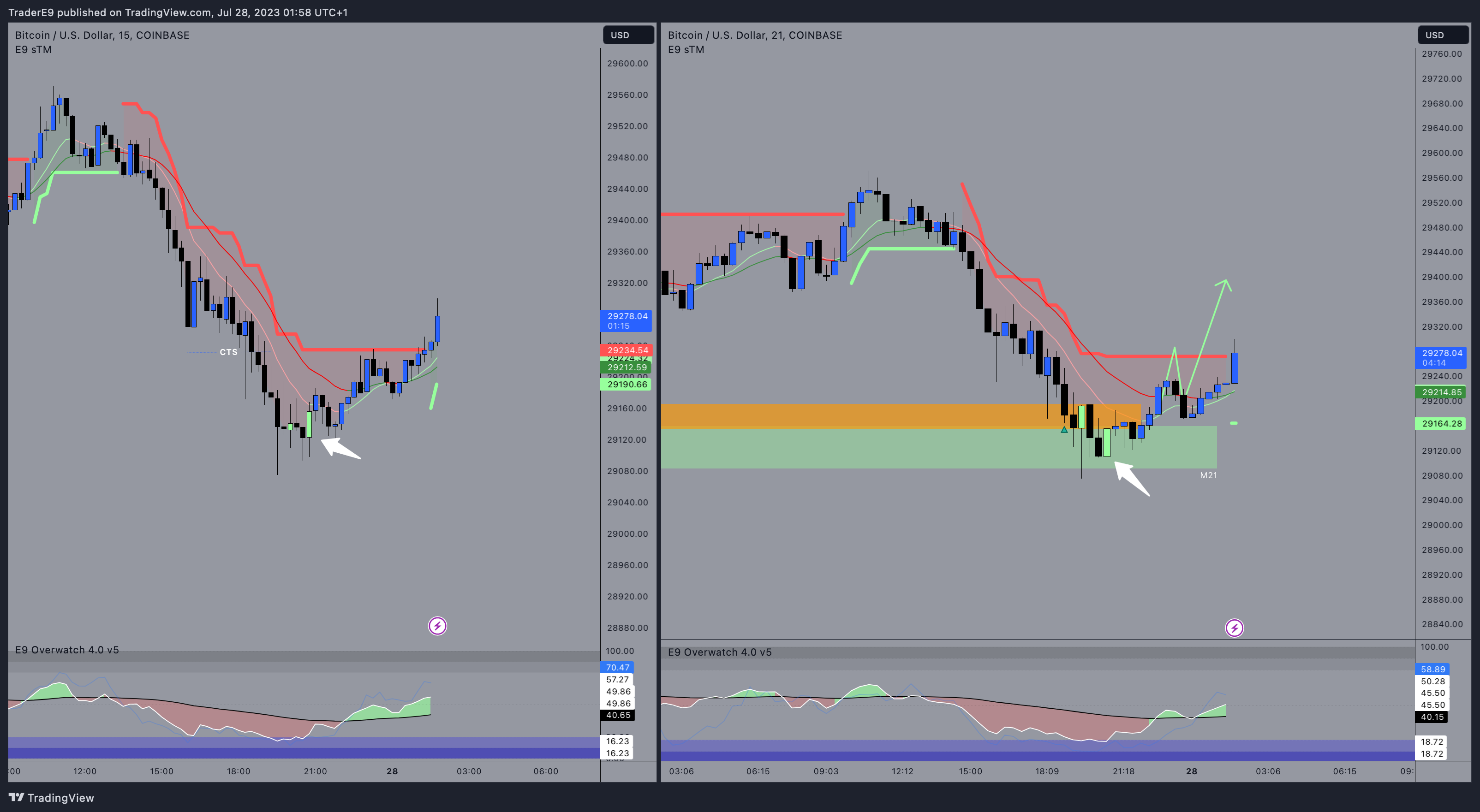Screen dimensions: 1480x812
Task: Click the CTS marker on left chart
Action: 229,352
